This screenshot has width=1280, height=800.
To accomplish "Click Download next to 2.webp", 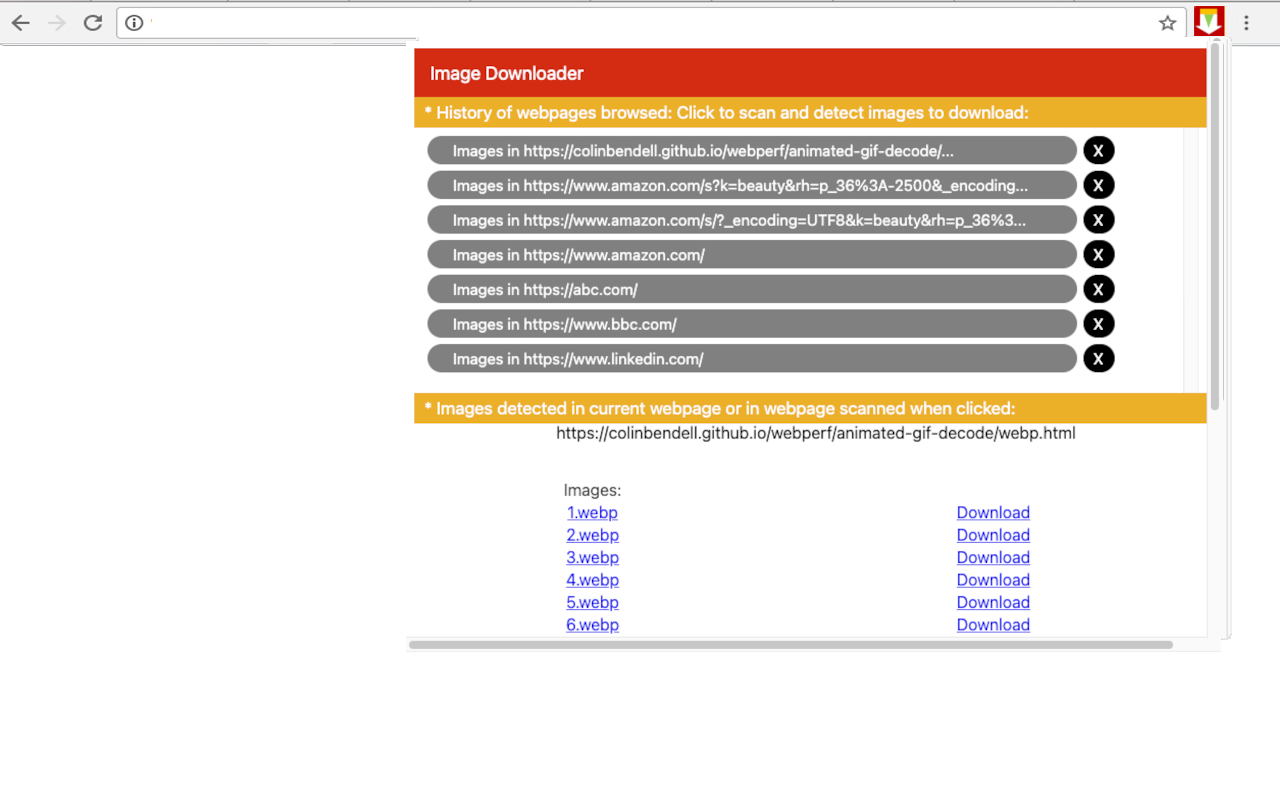I will (993, 535).
